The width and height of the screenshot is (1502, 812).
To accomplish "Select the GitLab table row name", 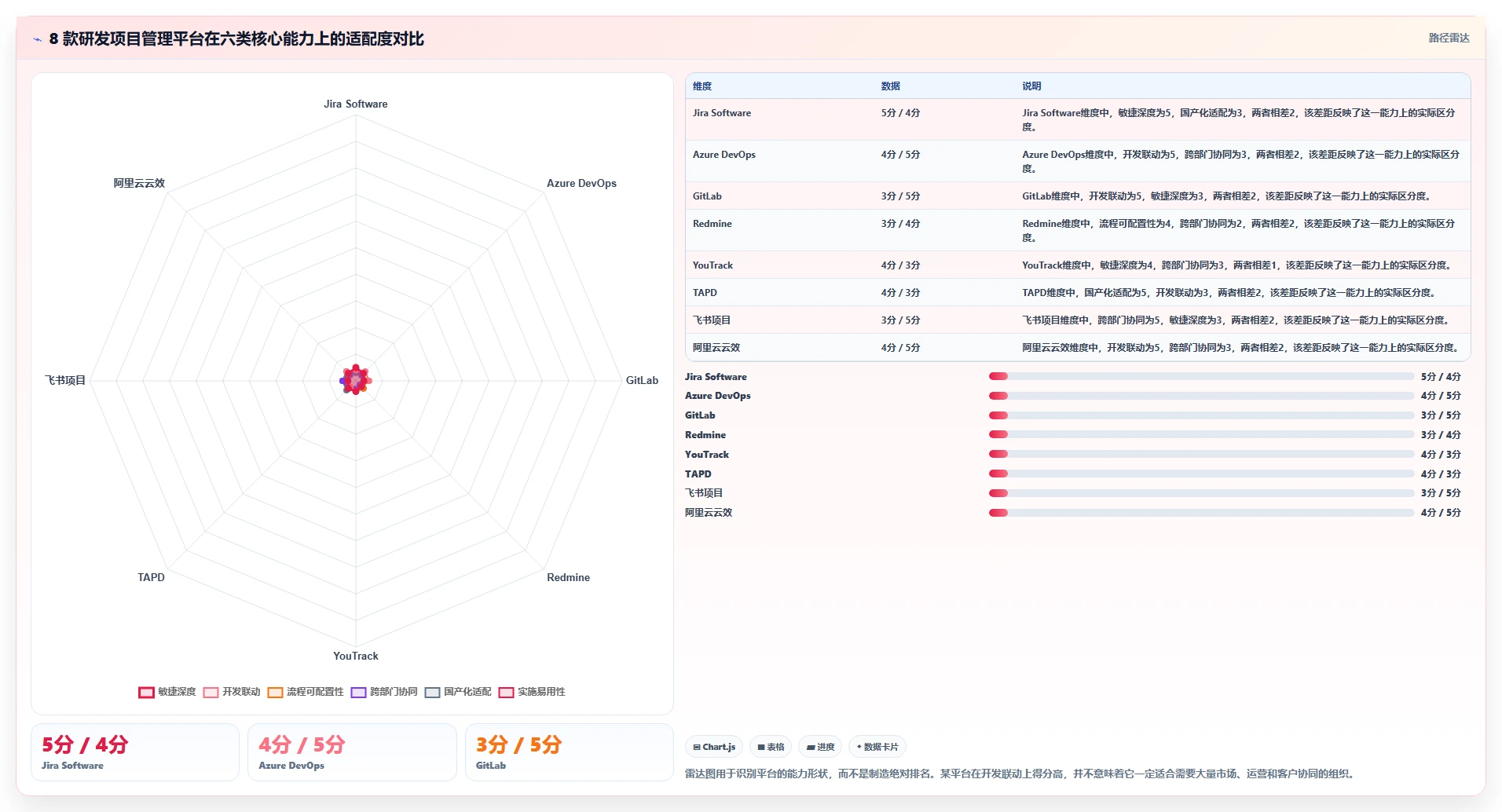I will coord(707,196).
